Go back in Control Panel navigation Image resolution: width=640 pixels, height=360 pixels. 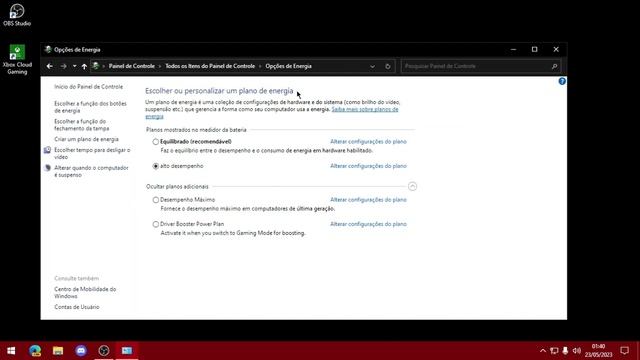coord(50,66)
